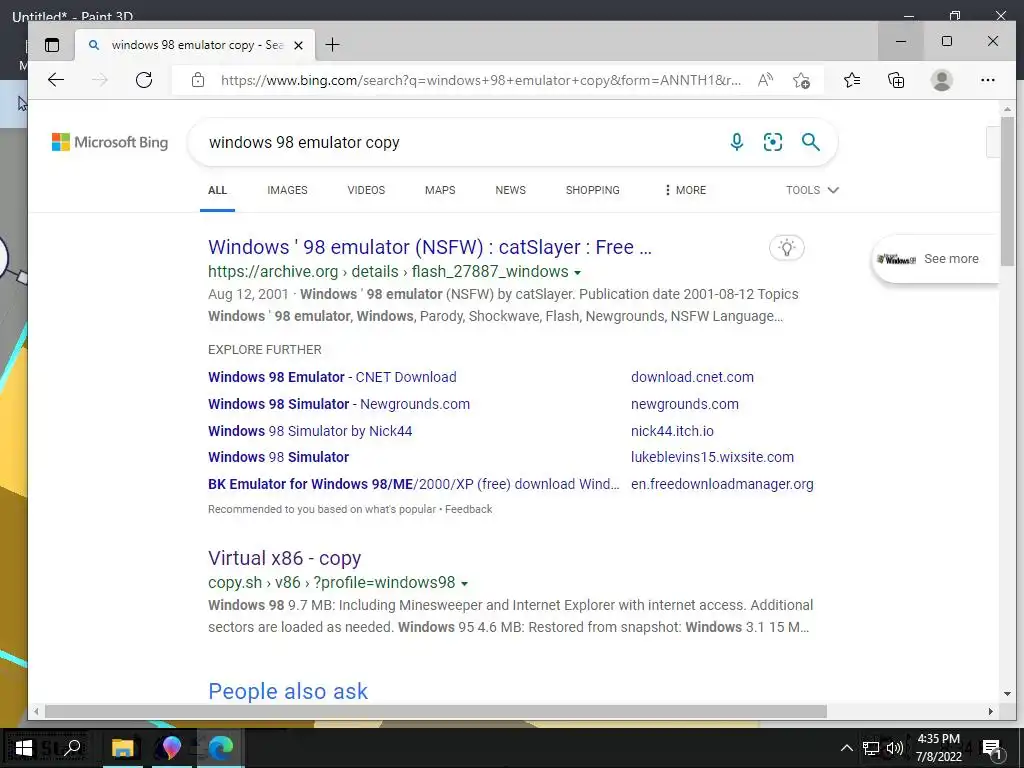Click Microsoft Edge taskbar icon

pos(222,748)
